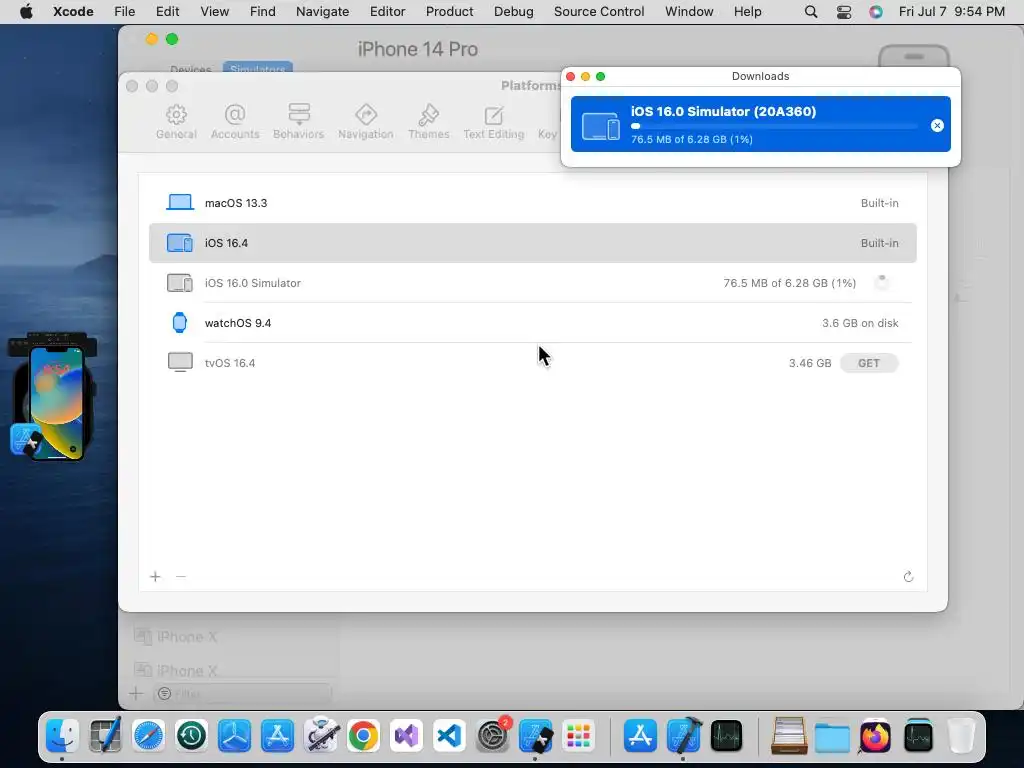Open the Themes preferences pane

[428, 122]
